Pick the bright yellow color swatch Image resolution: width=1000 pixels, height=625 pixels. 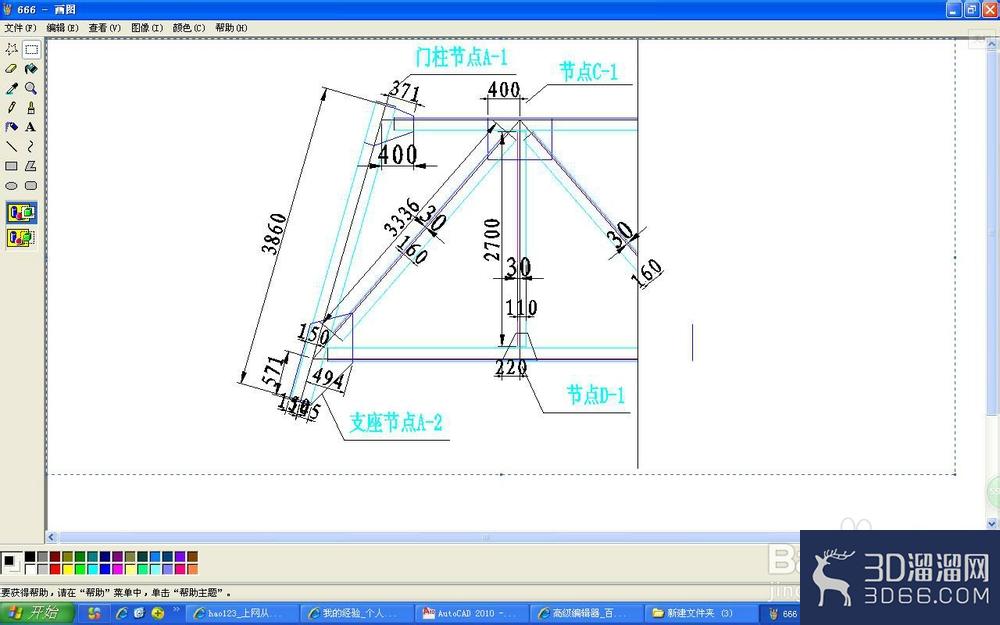pos(68,569)
